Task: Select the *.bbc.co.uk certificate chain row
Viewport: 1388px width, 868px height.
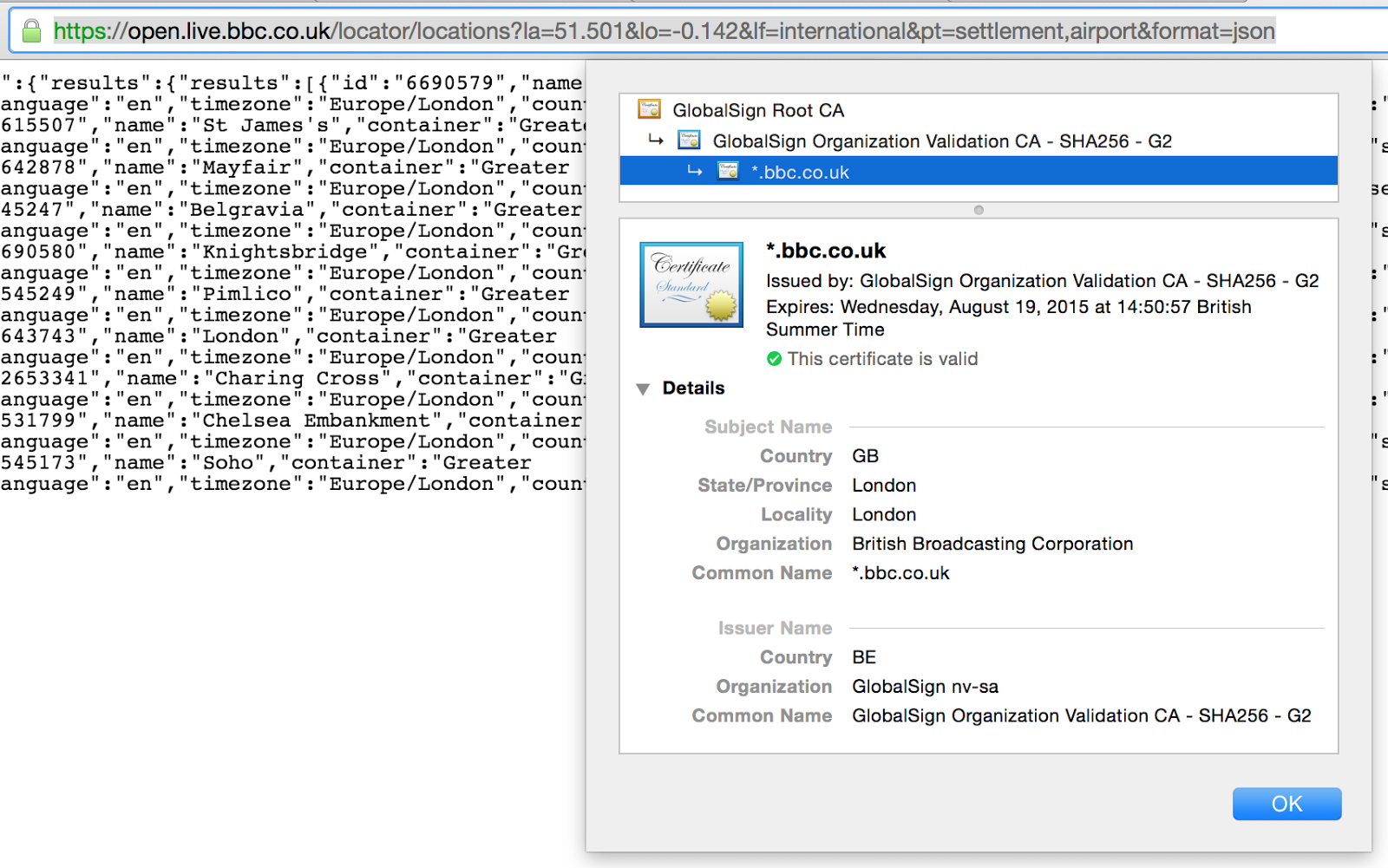Action: [979, 171]
